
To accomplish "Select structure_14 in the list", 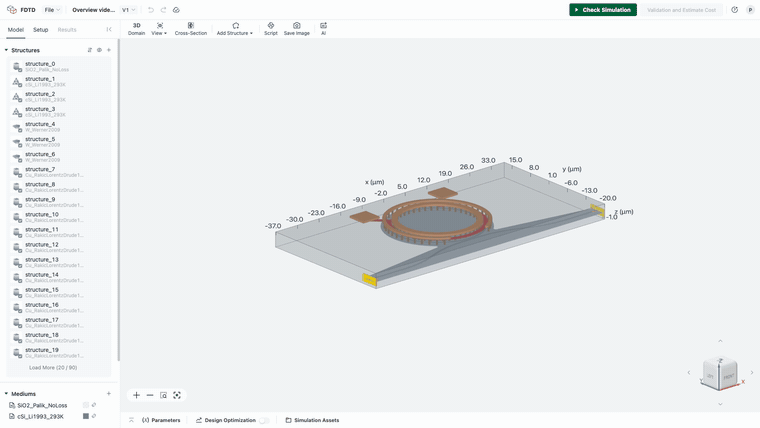I will coord(59,277).
